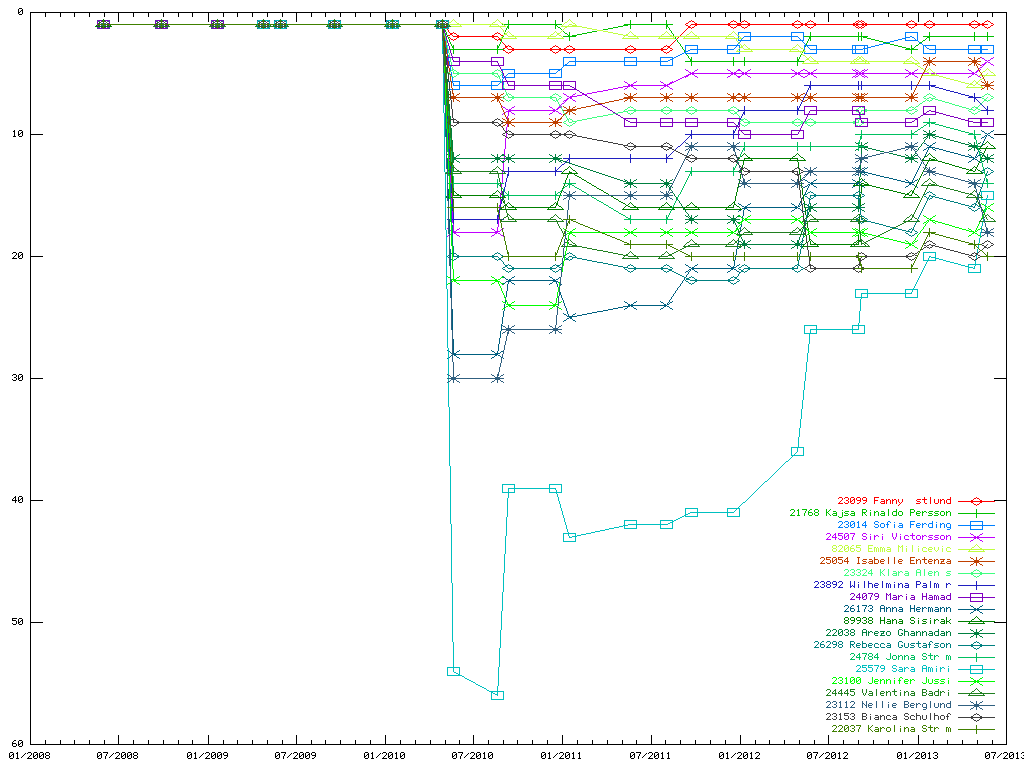
Task: Click the black diamond marker beside Bianca Schulhof
Action: pyautogui.click(x=977, y=717)
